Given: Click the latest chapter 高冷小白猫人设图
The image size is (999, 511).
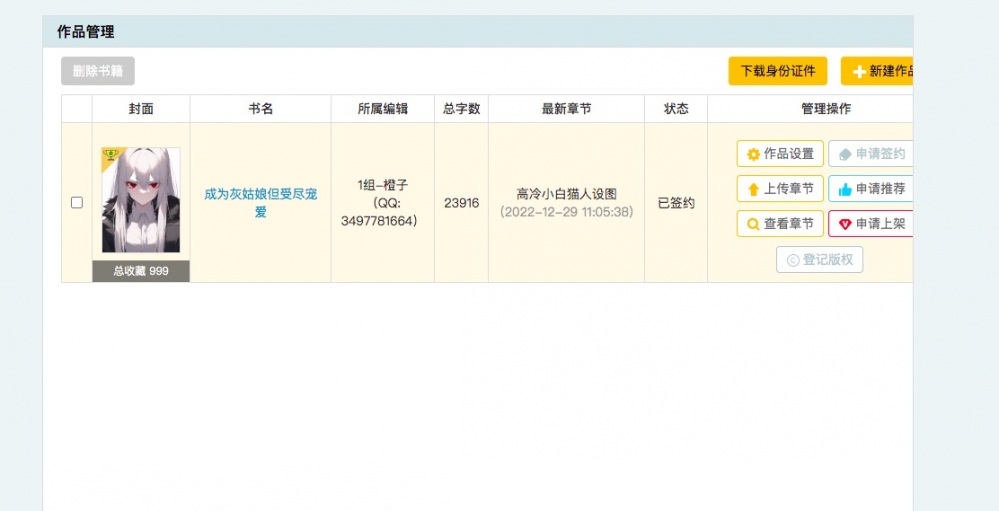Looking at the screenshot, I should 566,194.
